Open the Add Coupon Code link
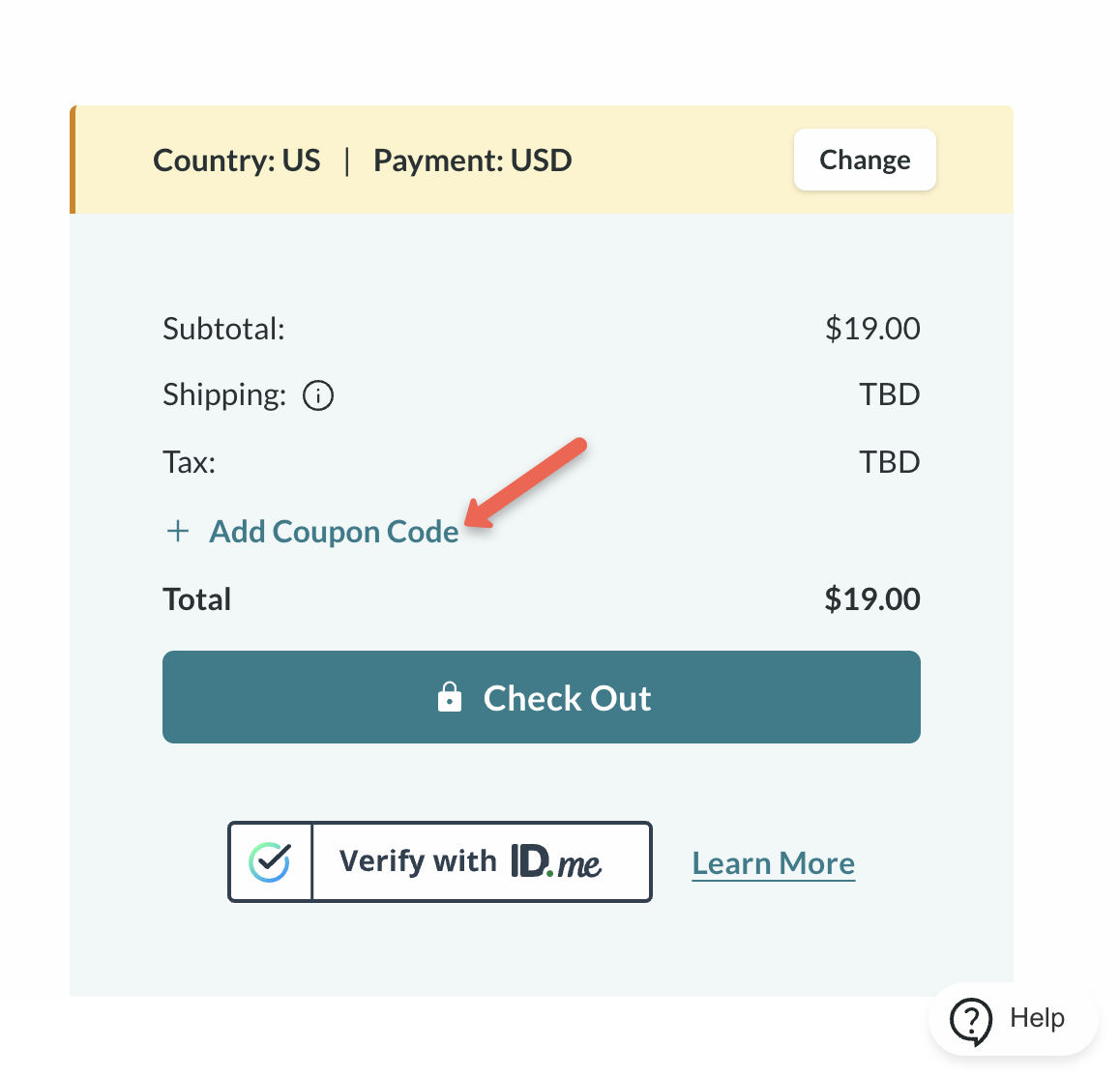 pos(334,532)
